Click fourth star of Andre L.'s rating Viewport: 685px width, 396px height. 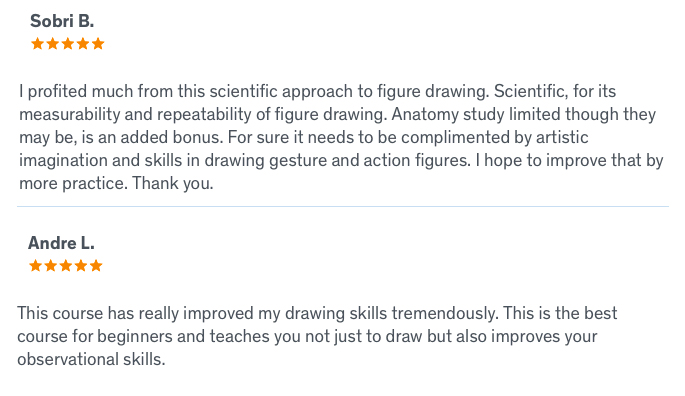pos(81,266)
